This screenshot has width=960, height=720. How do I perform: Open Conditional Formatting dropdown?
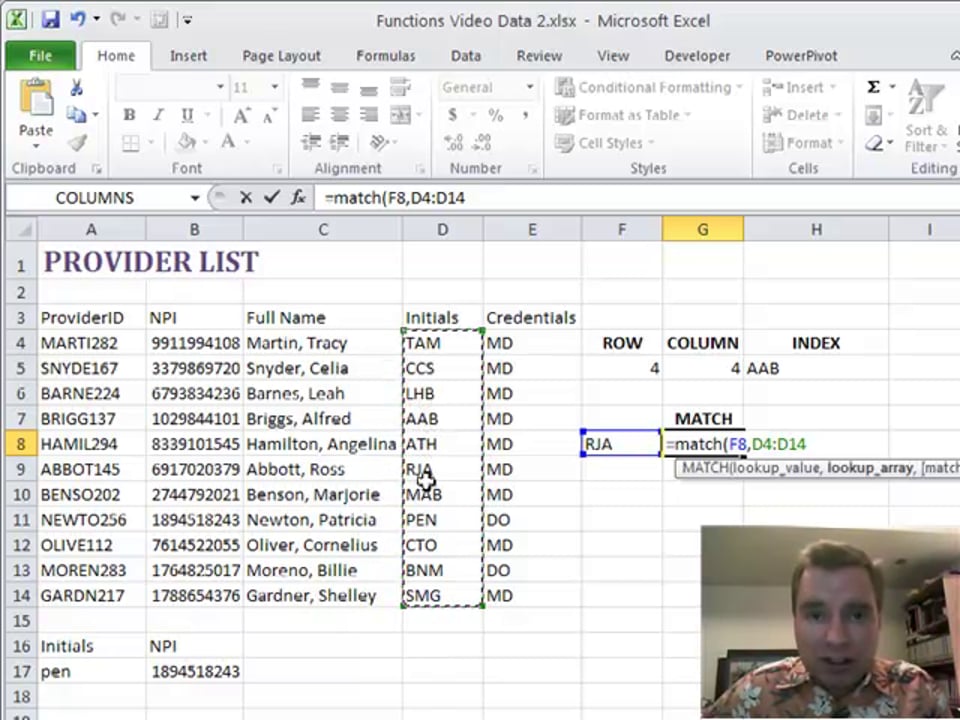click(x=649, y=87)
